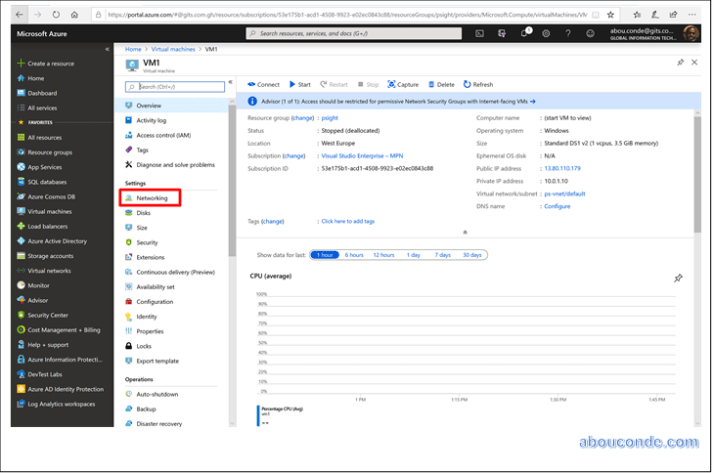Image resolution: width=714 pixels, height=473 pixels.
Task: Collapse the VM1 resource menu pane
Action: pos(230,82)
